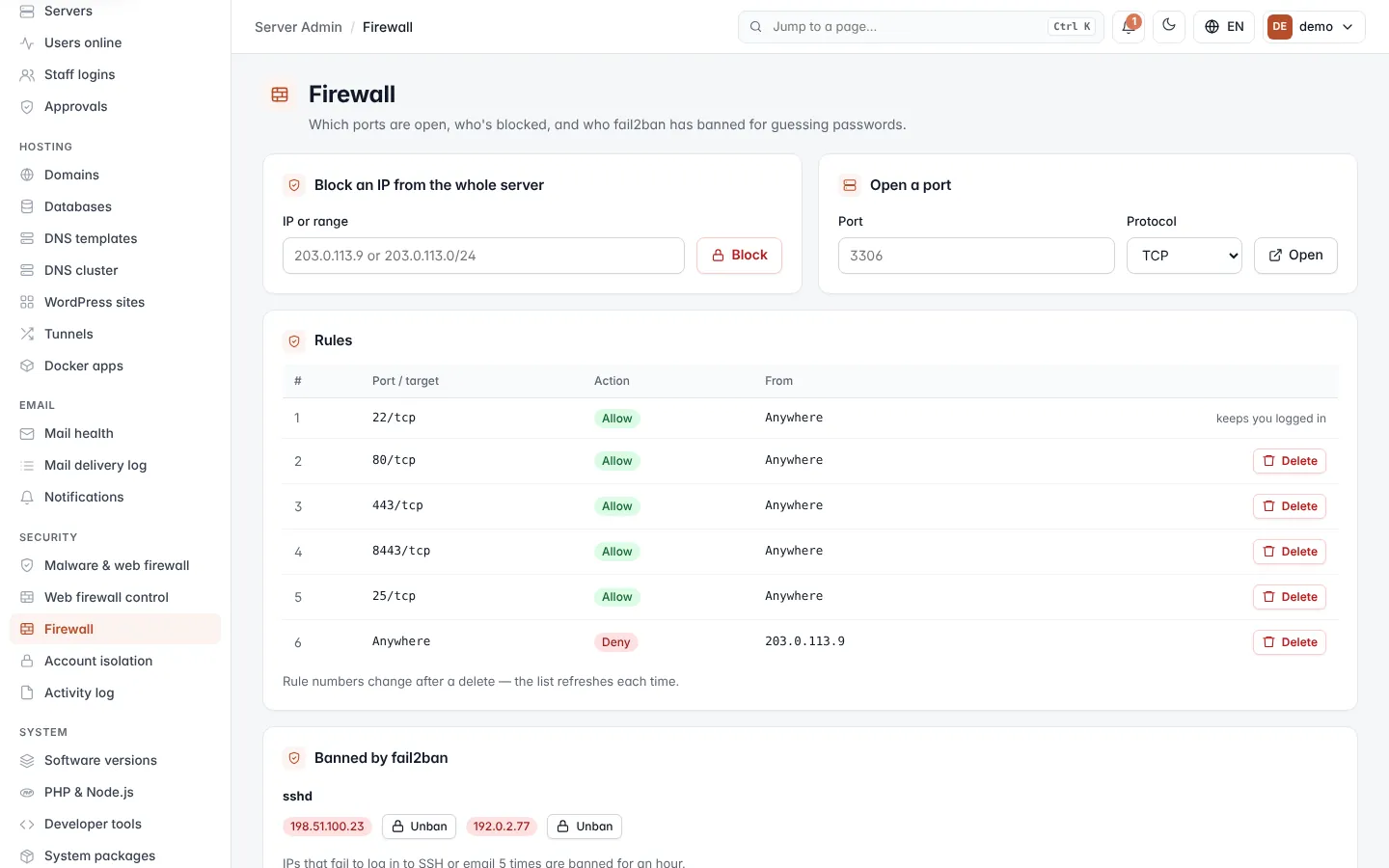Viewport: 1389px width, 868px height.
Task: Click the WordPress sites grid icon
Action: click(27, 302)
